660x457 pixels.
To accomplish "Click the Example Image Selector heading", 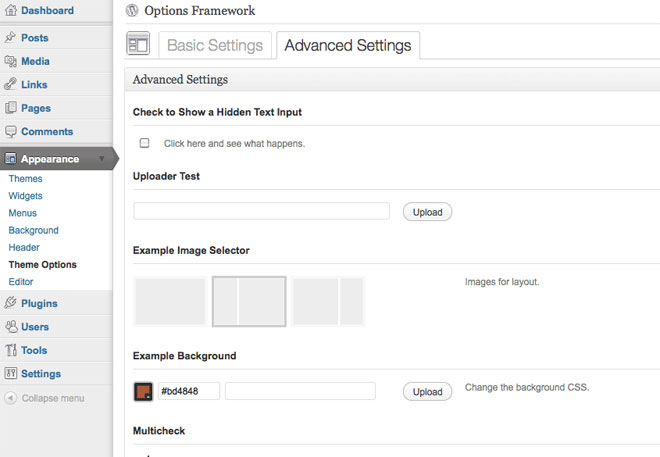I will [191, 250].
